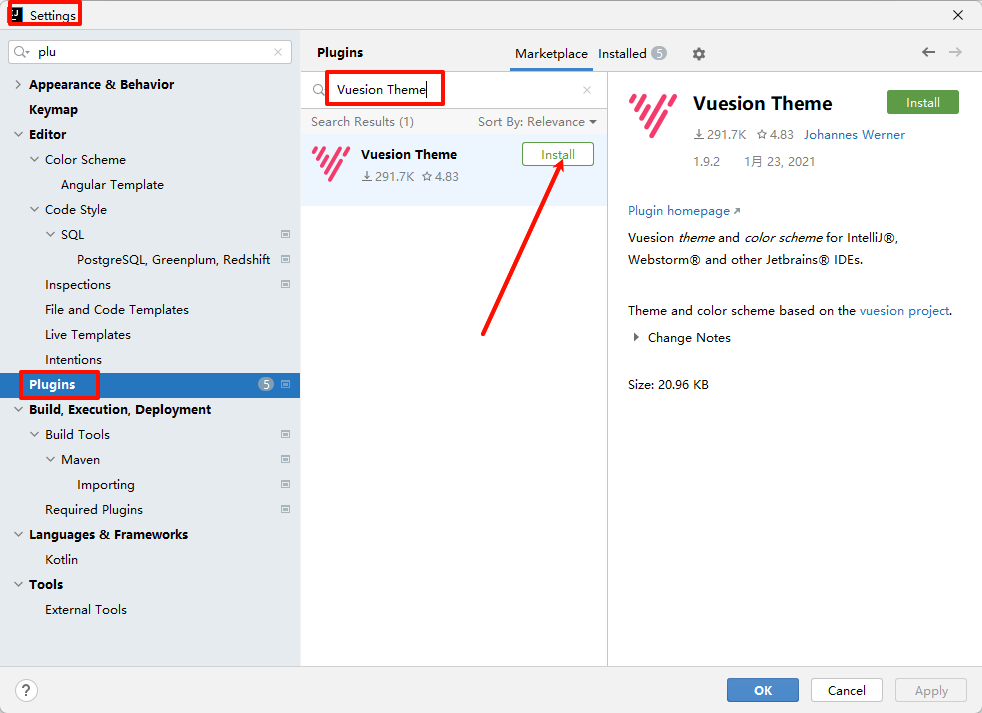Go forward with the right arrow

click(954, 52)
